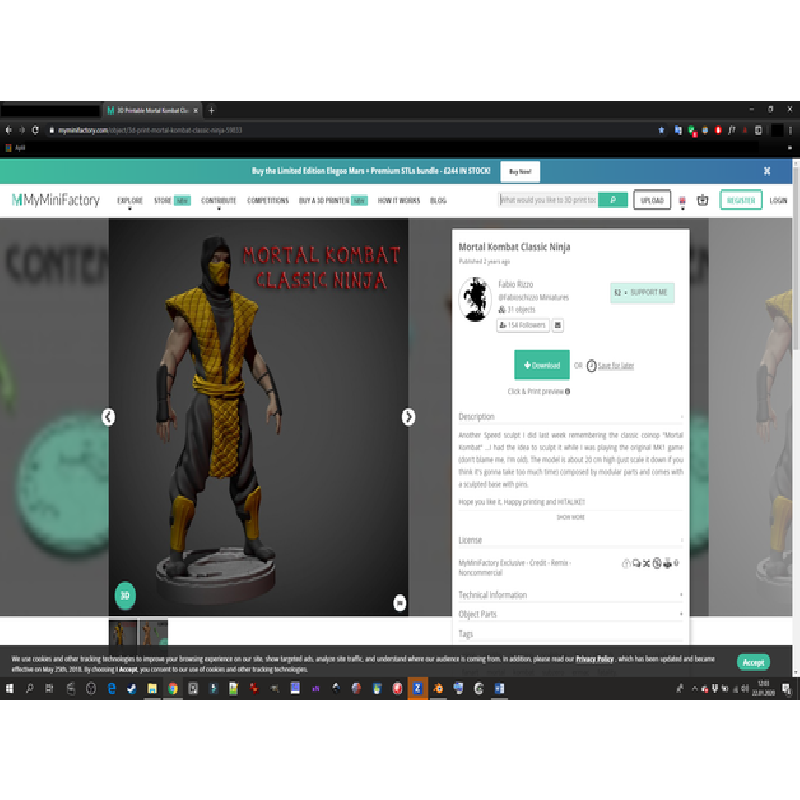Open a new browser tab

[211, 110]
